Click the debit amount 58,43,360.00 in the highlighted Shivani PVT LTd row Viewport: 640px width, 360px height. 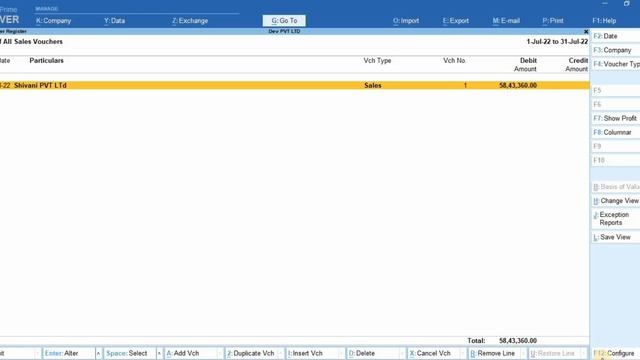518,85
